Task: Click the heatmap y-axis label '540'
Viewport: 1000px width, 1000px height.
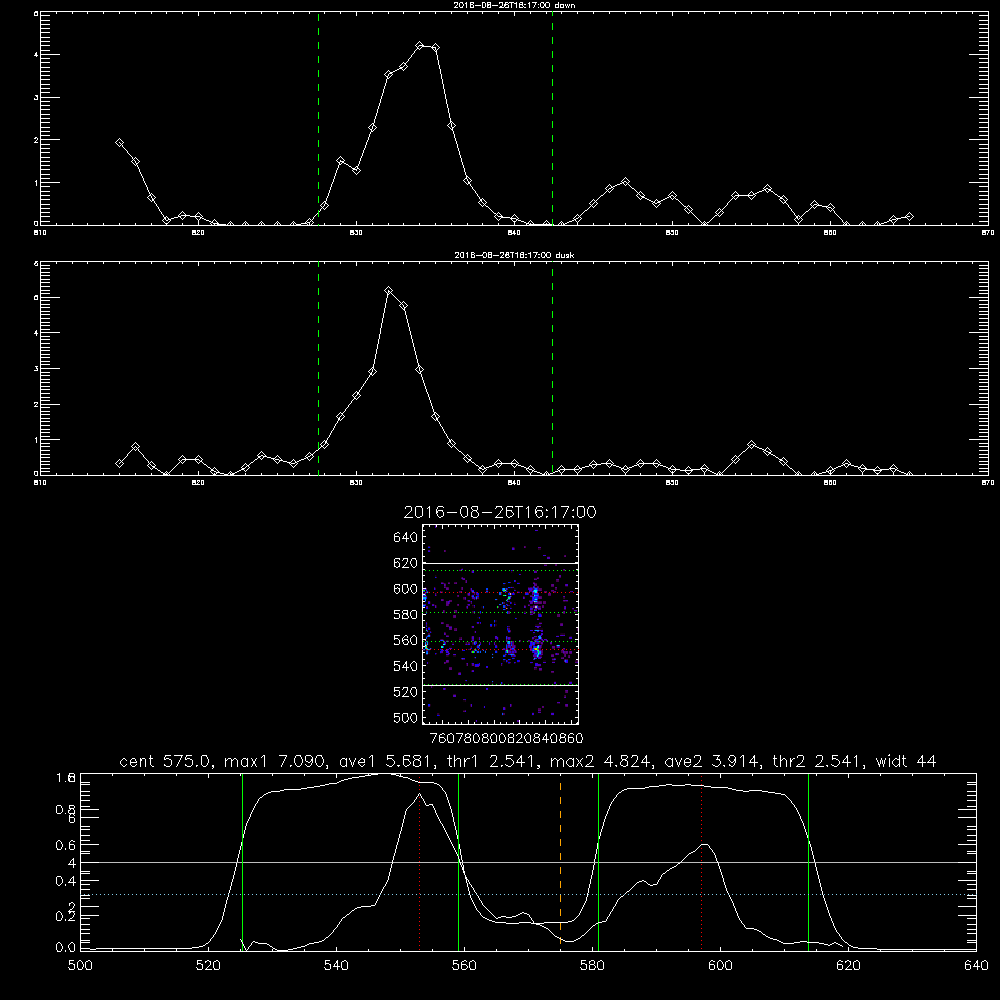Action: point(406,666)
